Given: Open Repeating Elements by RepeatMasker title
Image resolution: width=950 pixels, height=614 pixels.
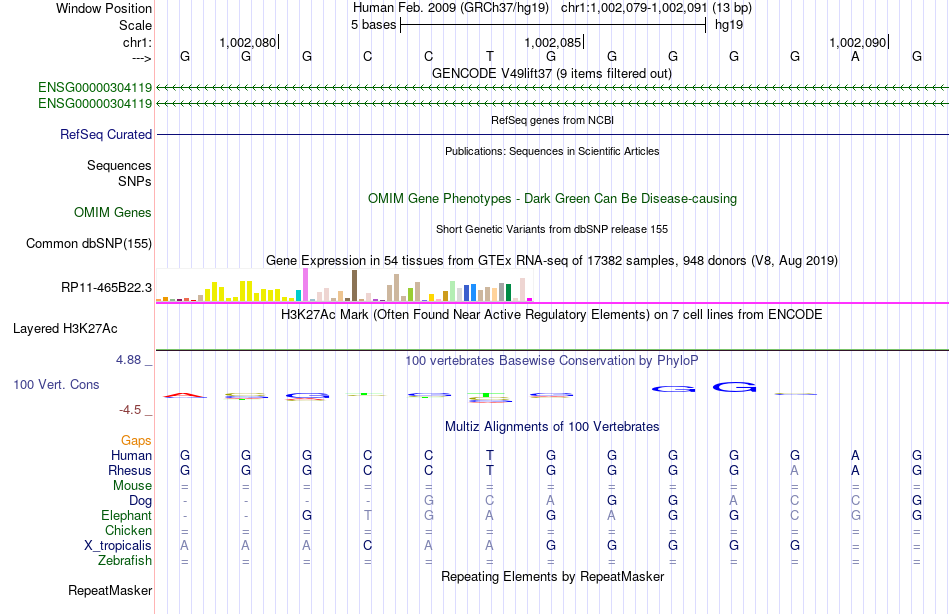Looking at the screenshot, I should click(552, 576).
